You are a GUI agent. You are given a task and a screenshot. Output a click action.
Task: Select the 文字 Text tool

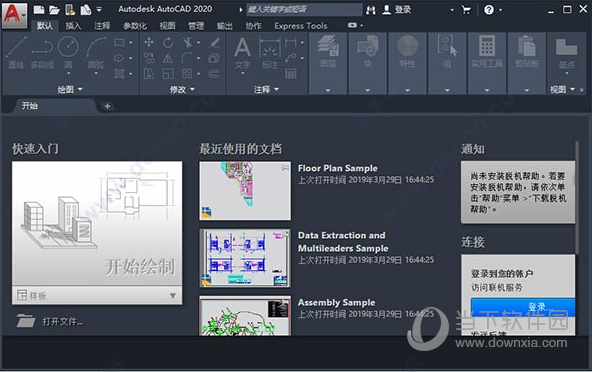(x=242, y=53)
